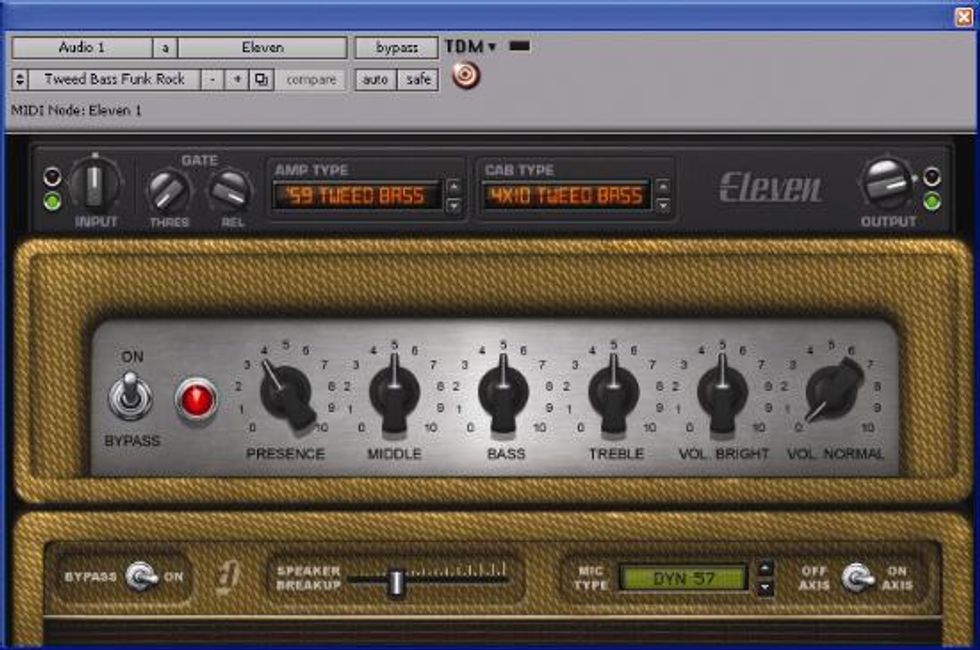Click Amp Type down arrow
The height and width of the screenshot is (650, 980).
click(454, 205)
